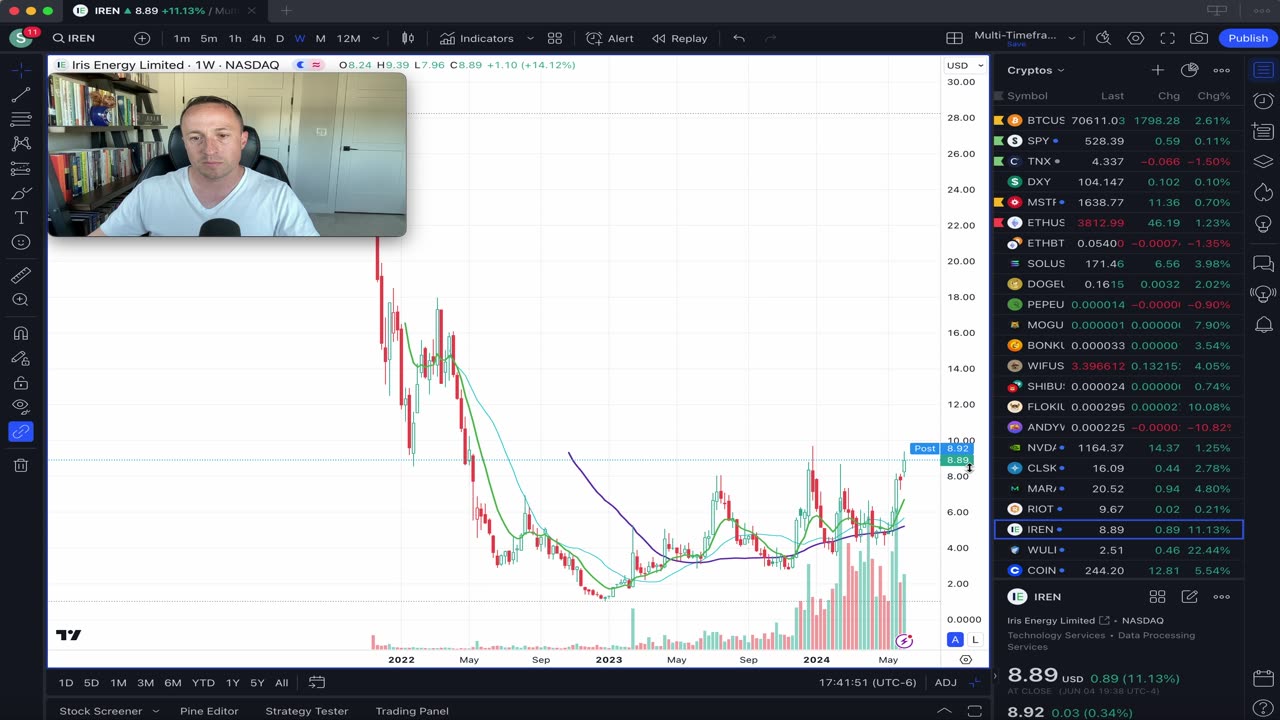The height and width of the screenshot is (720, 1280).
Task: Open the Fibonacci retracement tool group
Action: coord(20,119)
